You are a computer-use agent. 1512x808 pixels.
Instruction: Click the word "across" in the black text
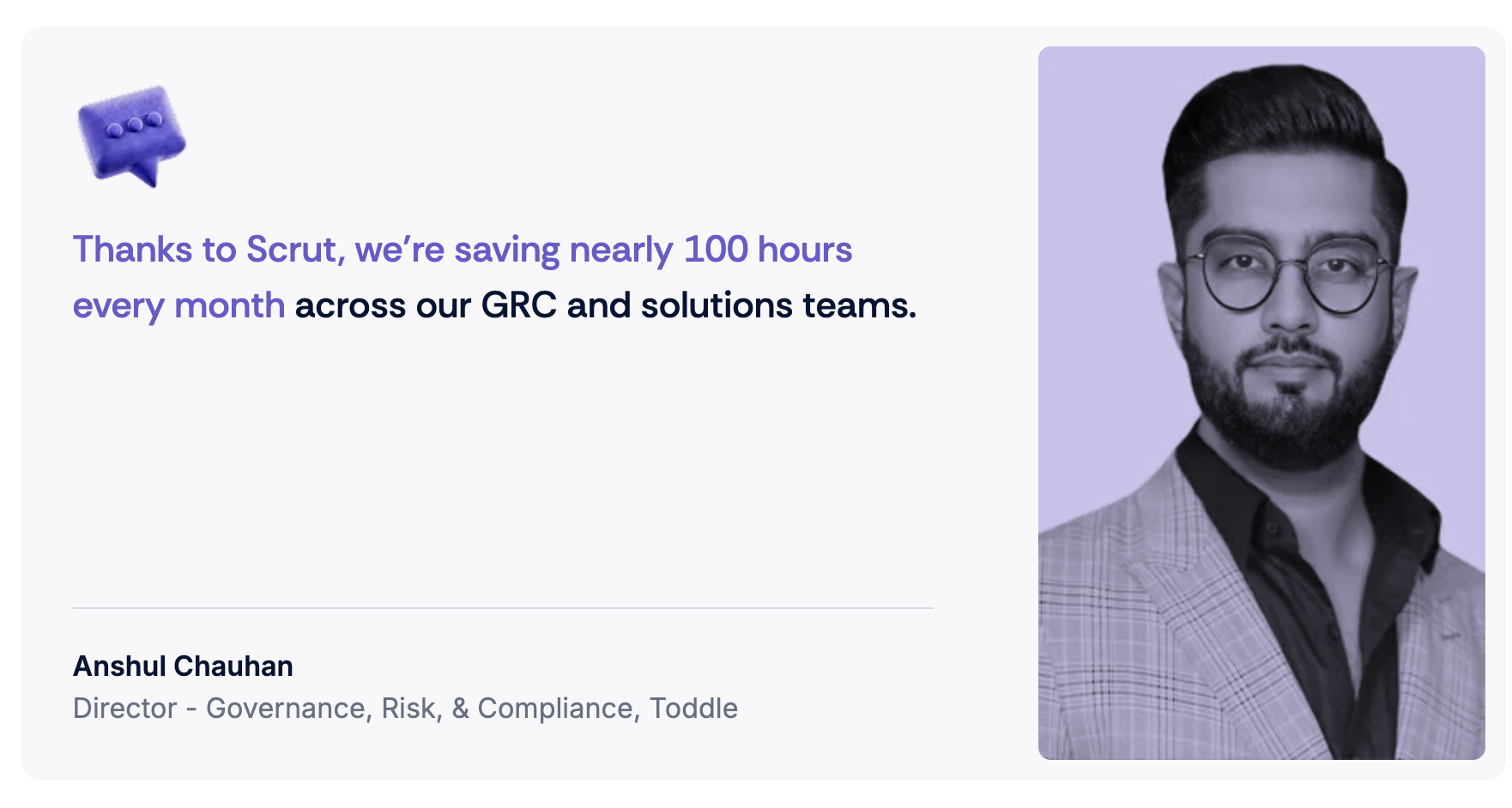coord(350,305)
